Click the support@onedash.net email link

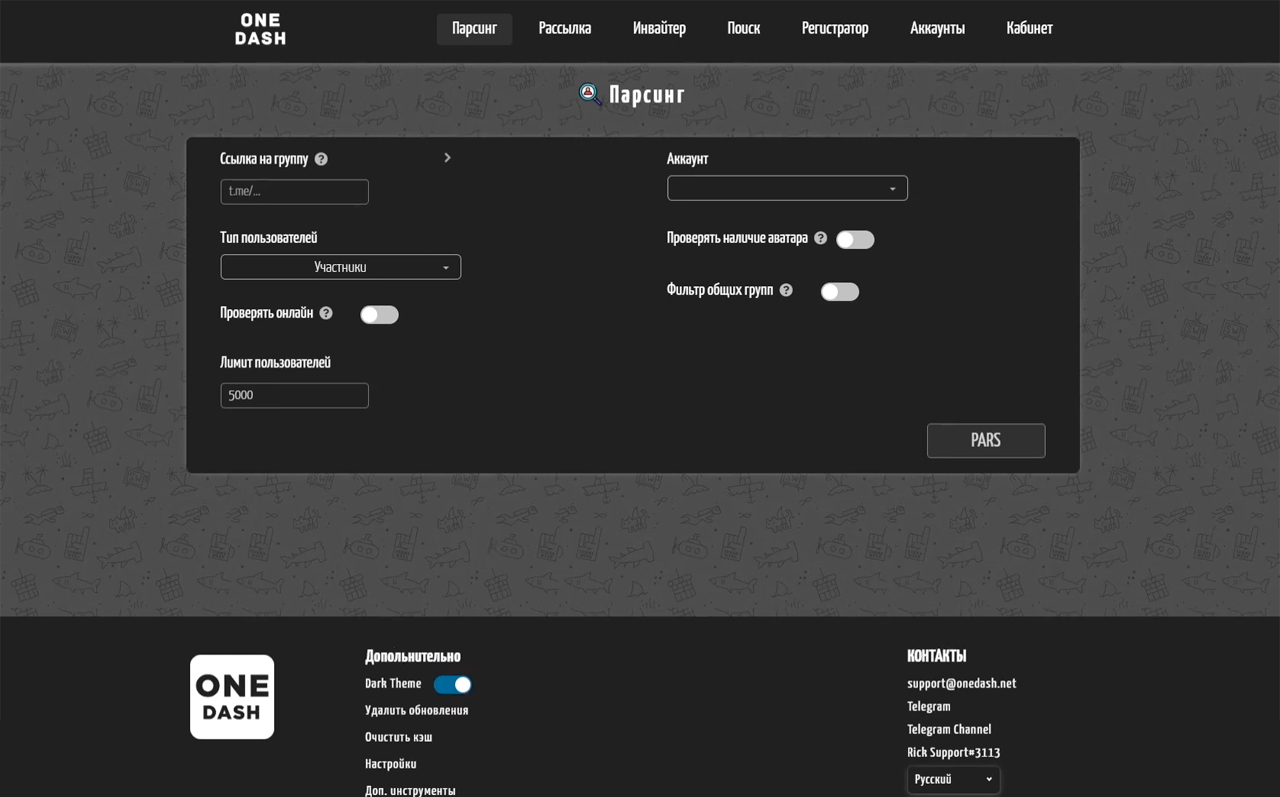(961, 684)
